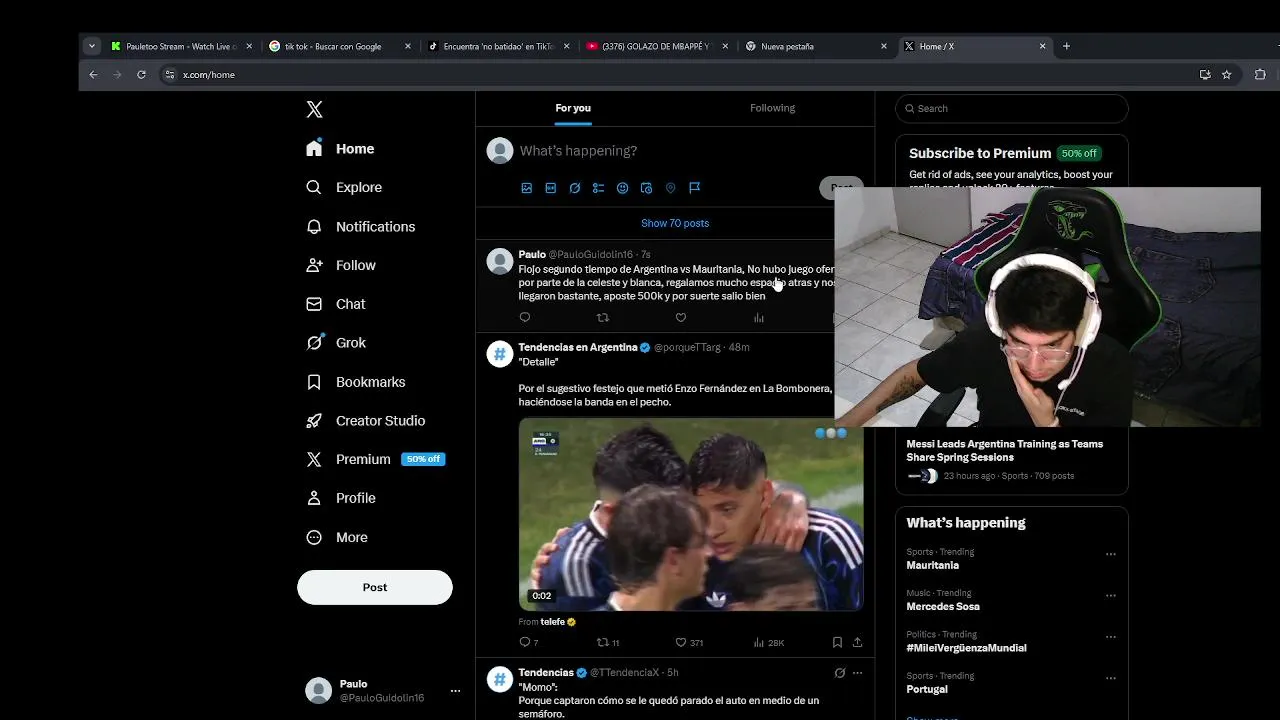Screen dimensions: 1280x720
Task: Bookmark the Tendencias en Argentina post
Action: pos(837,643)
